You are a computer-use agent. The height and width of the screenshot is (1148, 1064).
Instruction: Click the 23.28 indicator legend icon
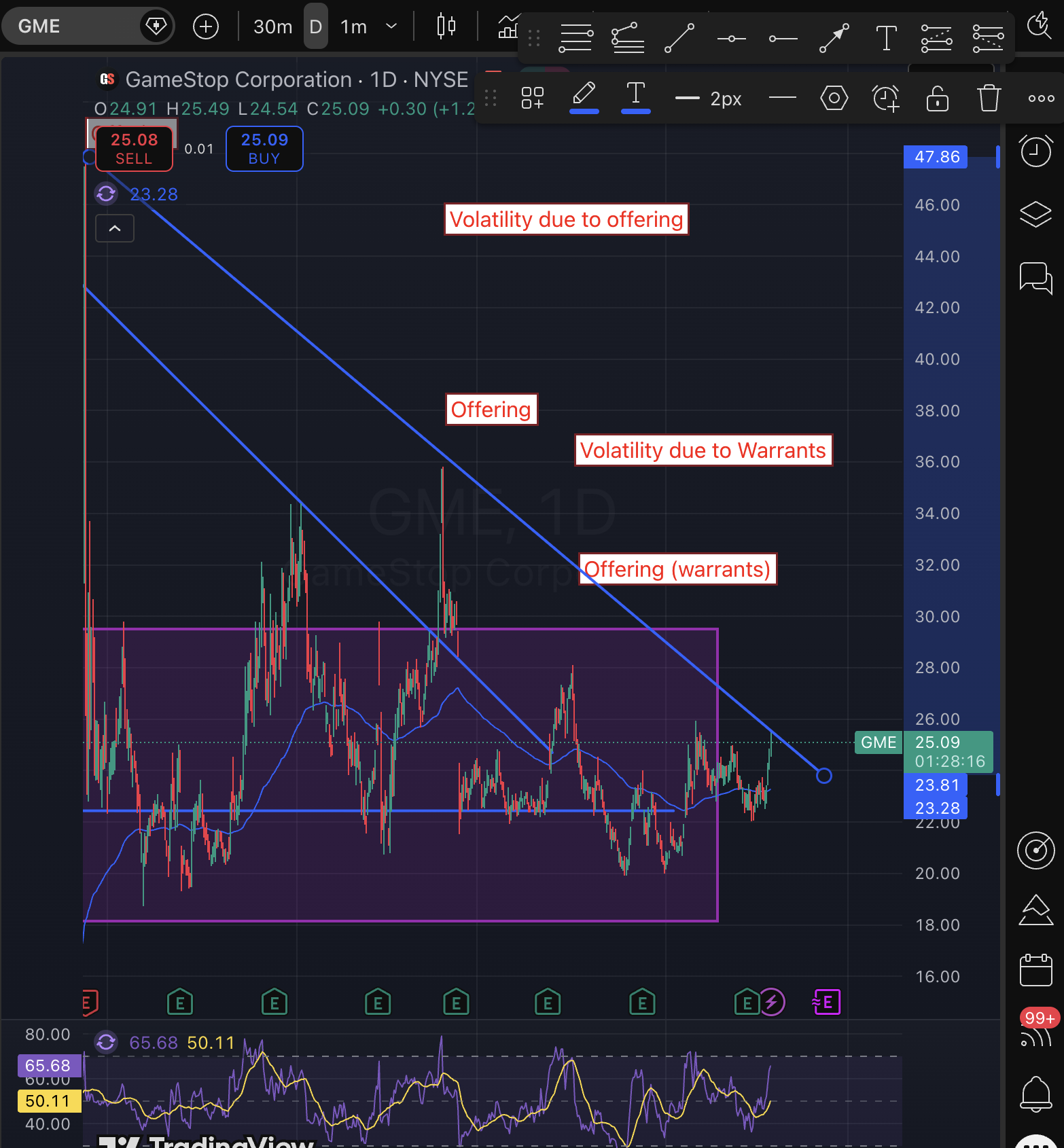pos(106,194)
